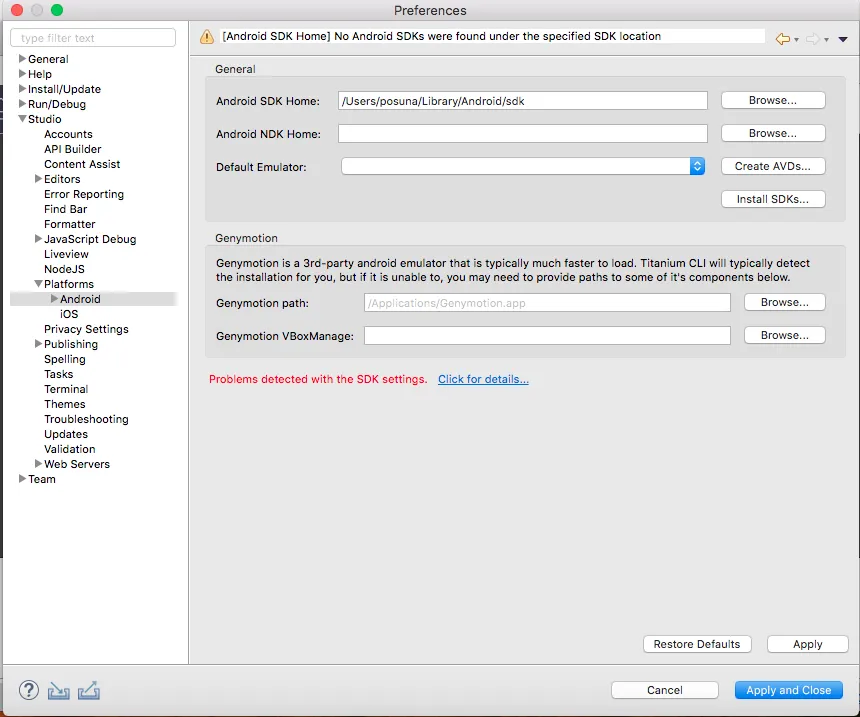
Task: Expand the Run/Debug tree node
Action: coord(22,103)
